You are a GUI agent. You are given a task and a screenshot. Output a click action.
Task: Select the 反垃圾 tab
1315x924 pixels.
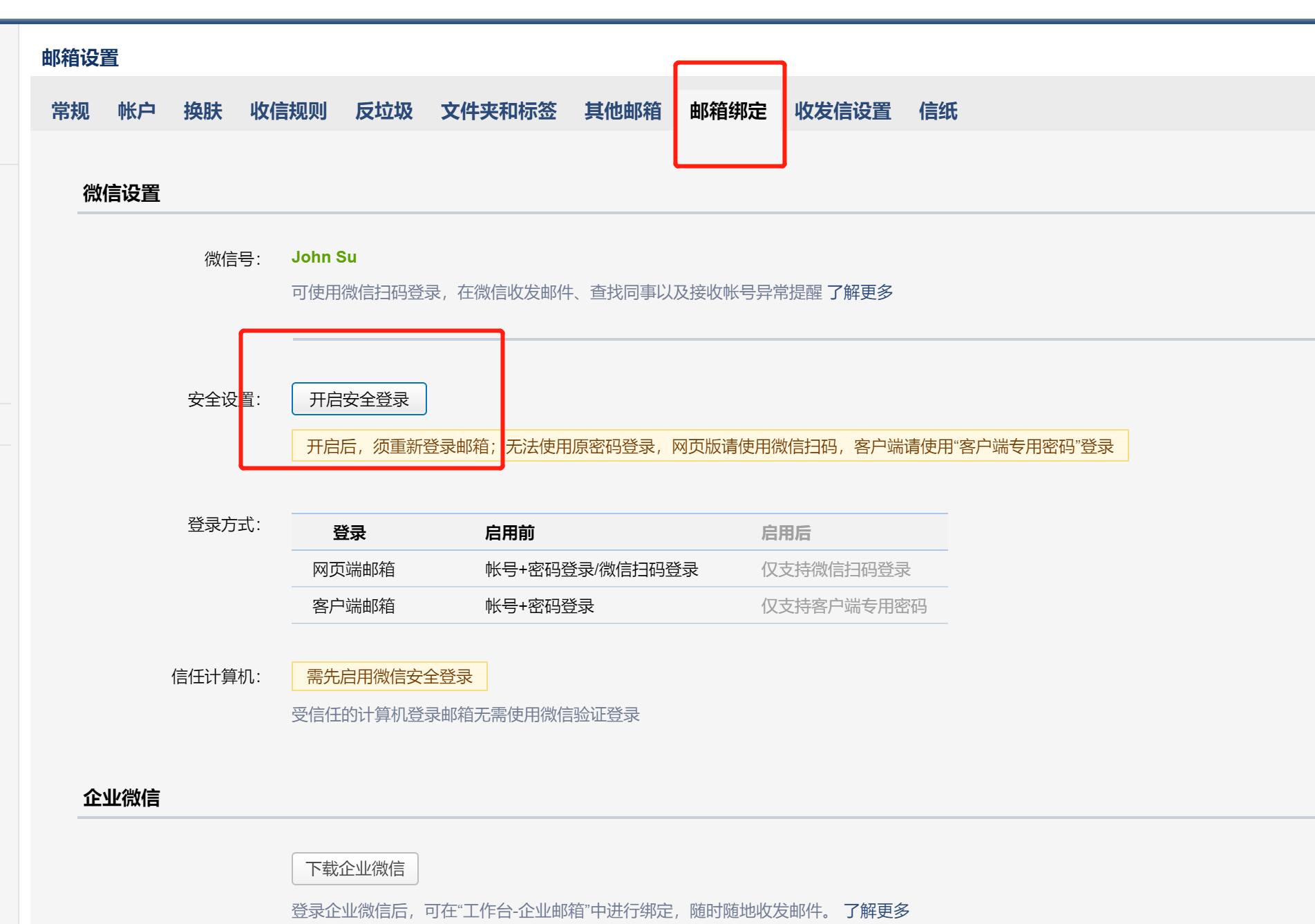coord(384,111)
